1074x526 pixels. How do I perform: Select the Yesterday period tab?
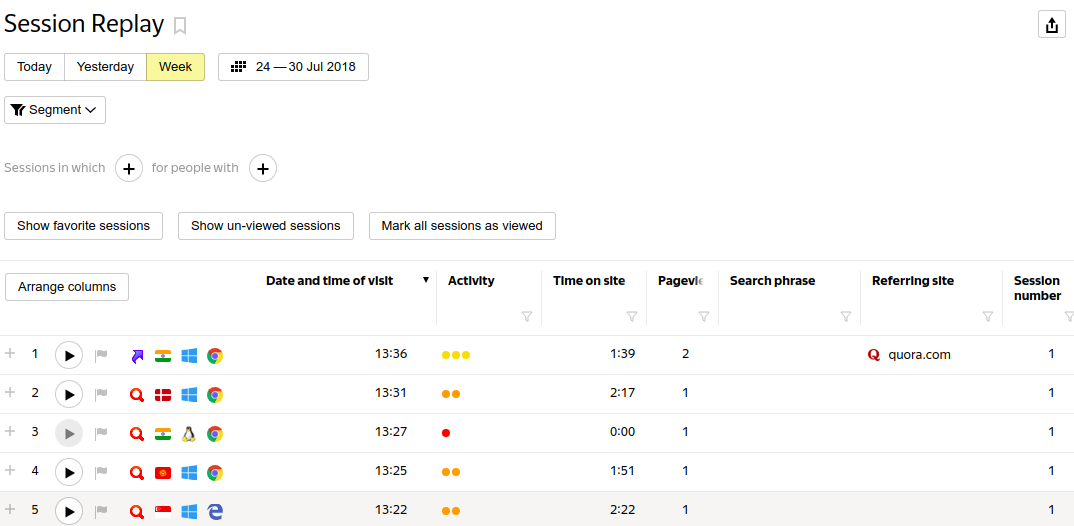coord(105,67)
